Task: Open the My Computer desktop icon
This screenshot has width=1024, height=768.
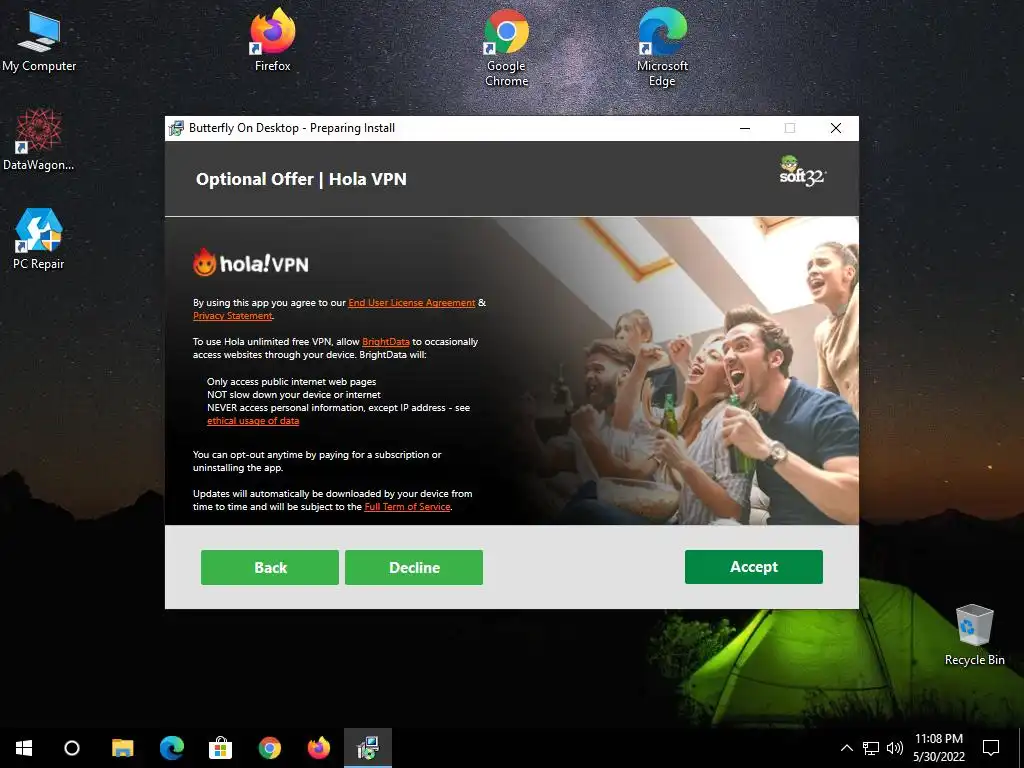Action: 39,41
